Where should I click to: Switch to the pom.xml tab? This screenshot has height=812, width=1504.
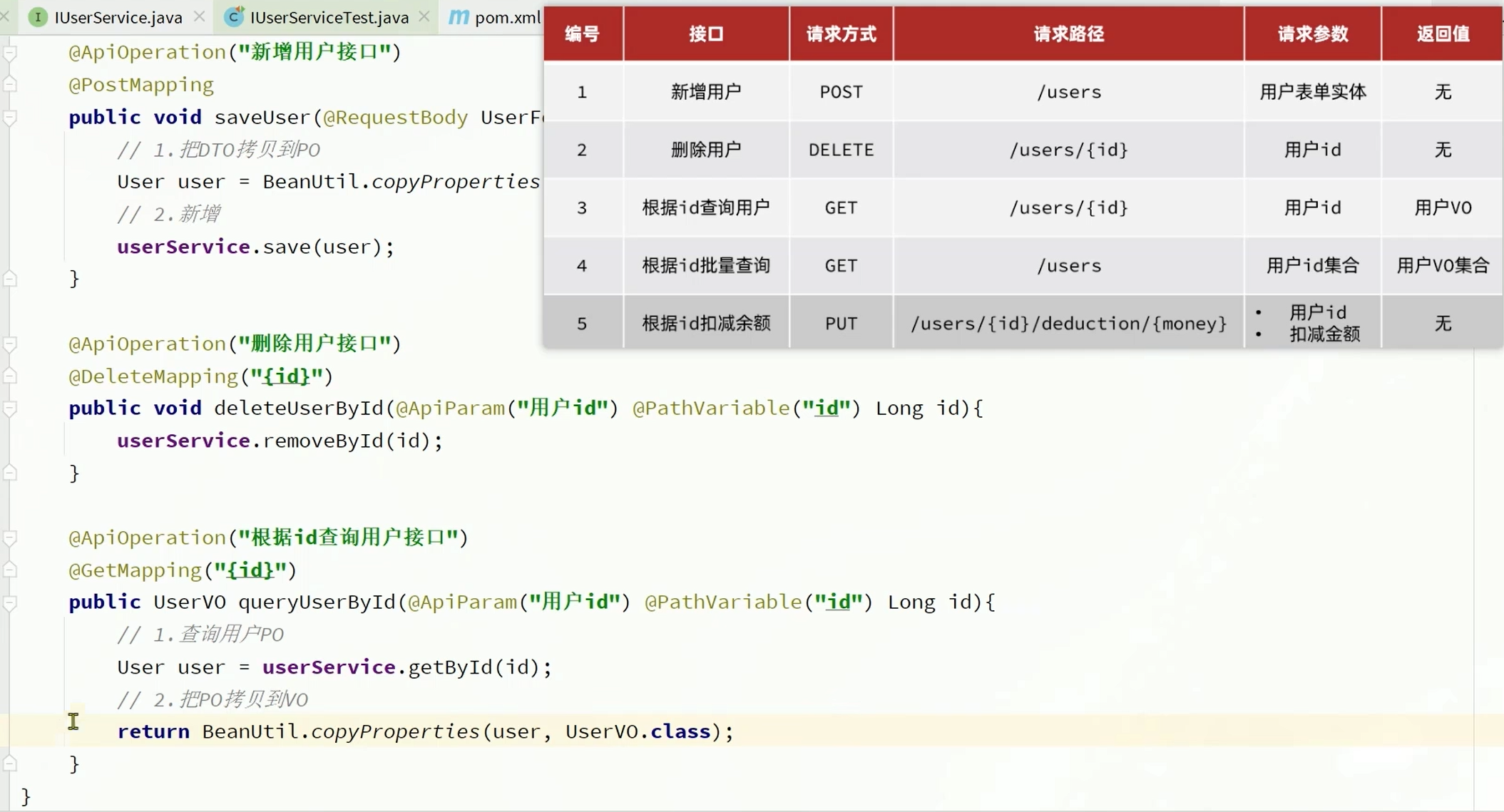point(503,17)
